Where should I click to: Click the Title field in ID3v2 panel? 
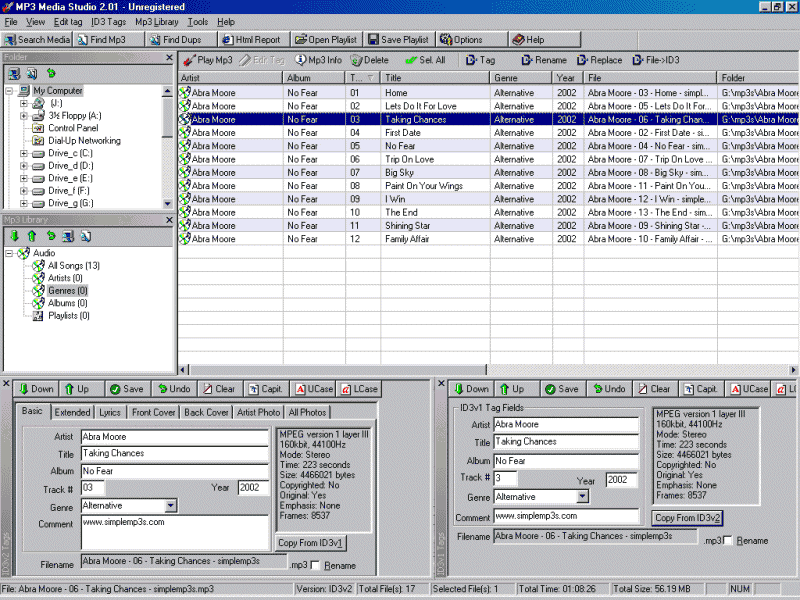(174, 454)
